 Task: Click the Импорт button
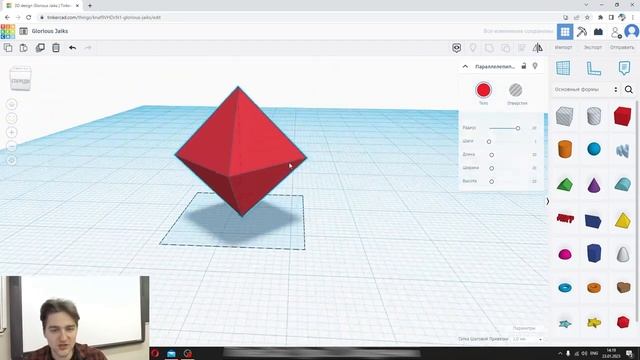pyautogui.click(x=563, y=47)
